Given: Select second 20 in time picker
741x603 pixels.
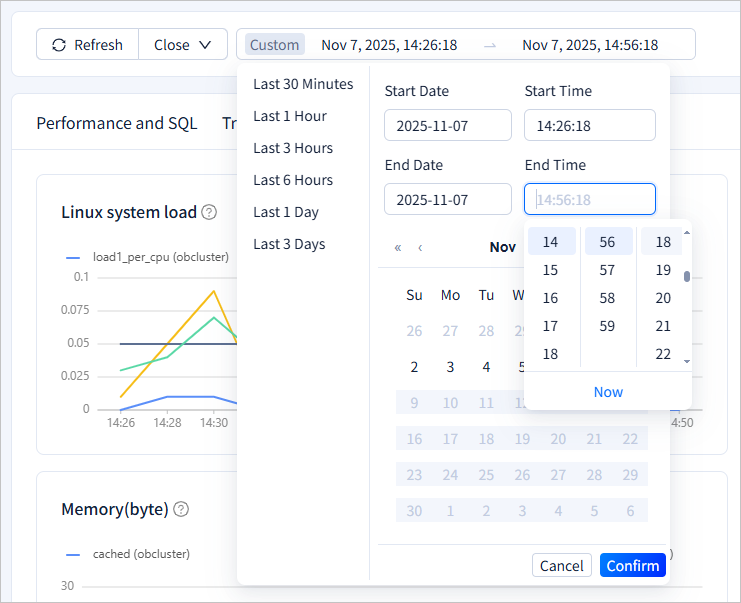Looking at the screenshot, I should [x=662, y=298].
